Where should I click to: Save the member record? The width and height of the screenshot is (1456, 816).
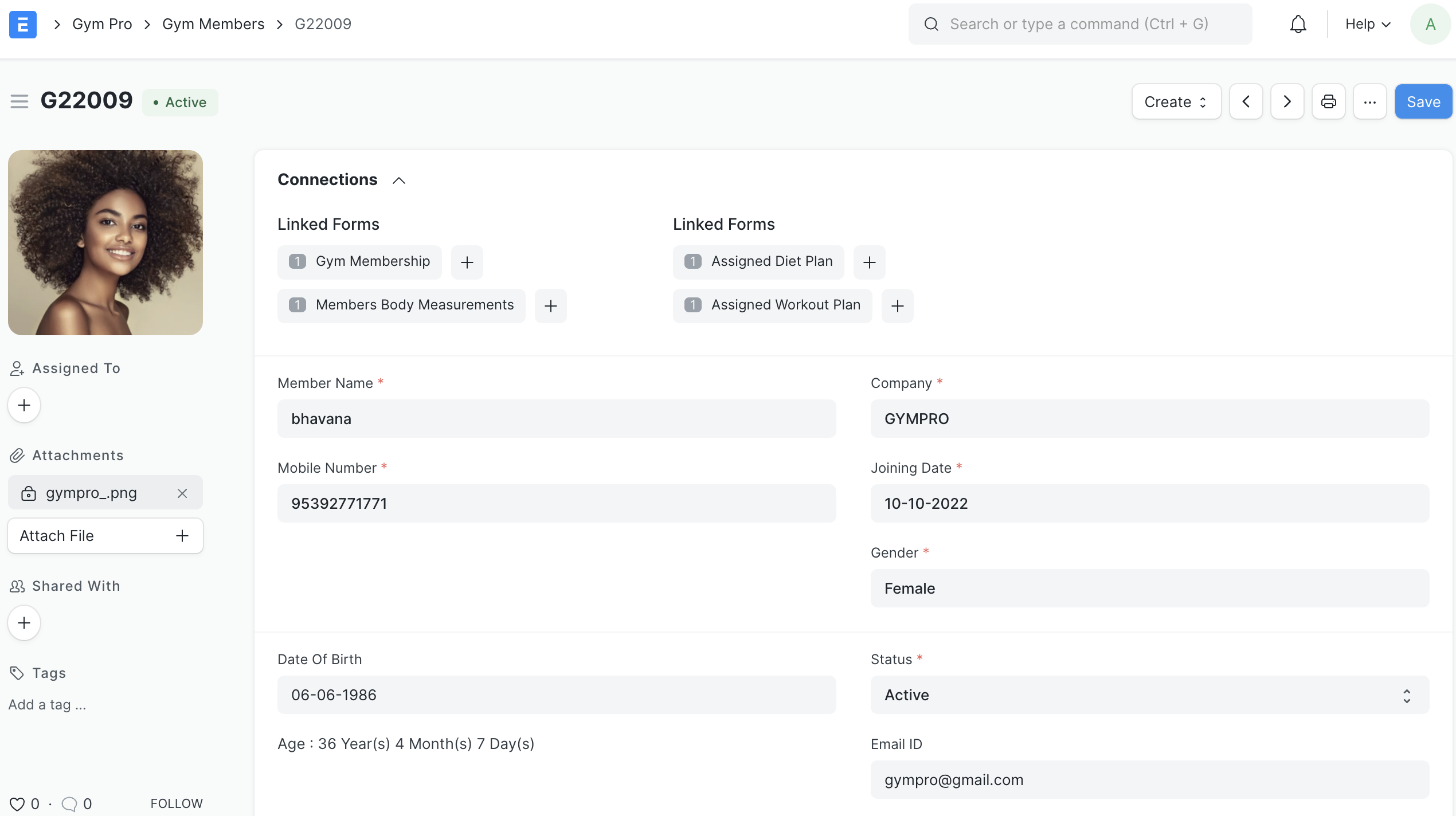click(x=1423, y=102)
